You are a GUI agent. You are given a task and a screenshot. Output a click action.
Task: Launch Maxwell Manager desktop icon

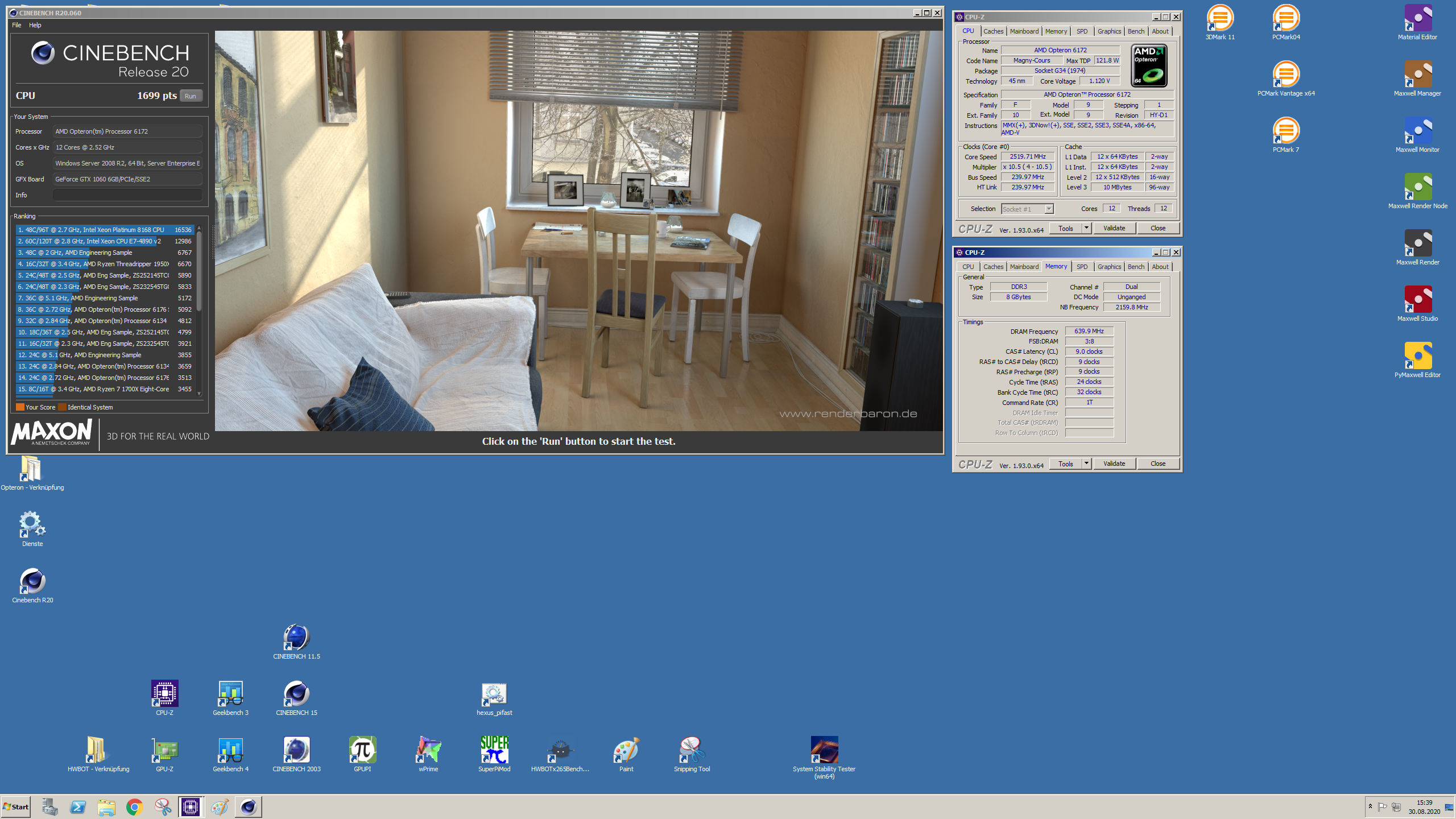[1417, 78]
